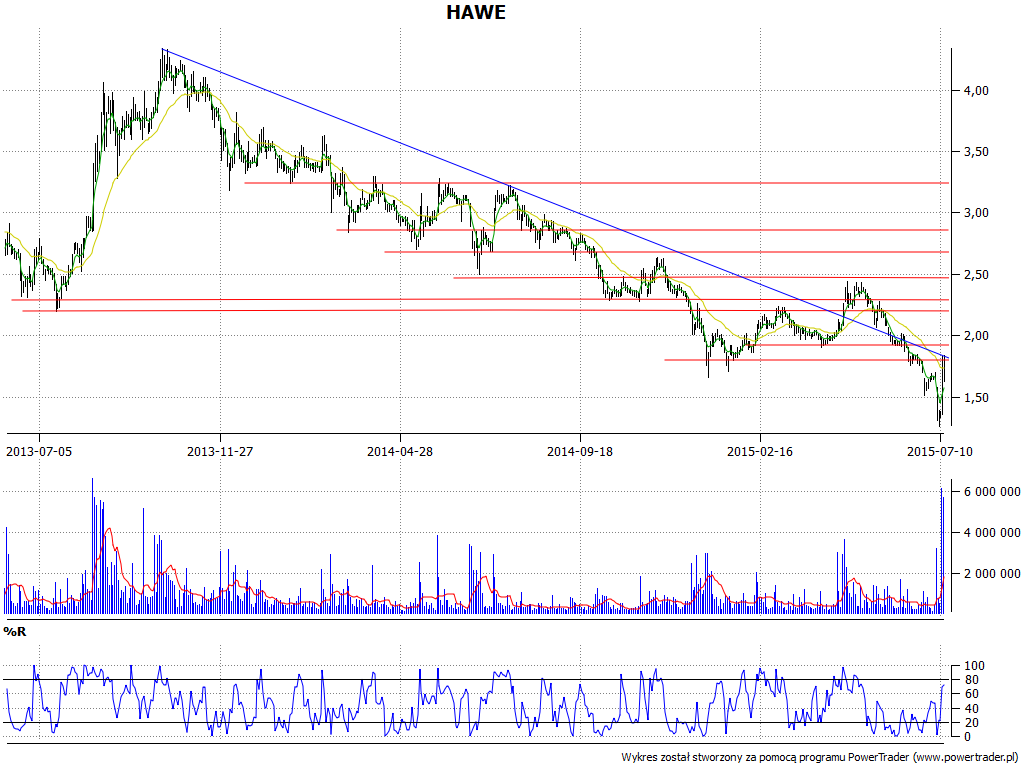
Task: Click the blue descending trendline
Action: (x=555, y=203)
